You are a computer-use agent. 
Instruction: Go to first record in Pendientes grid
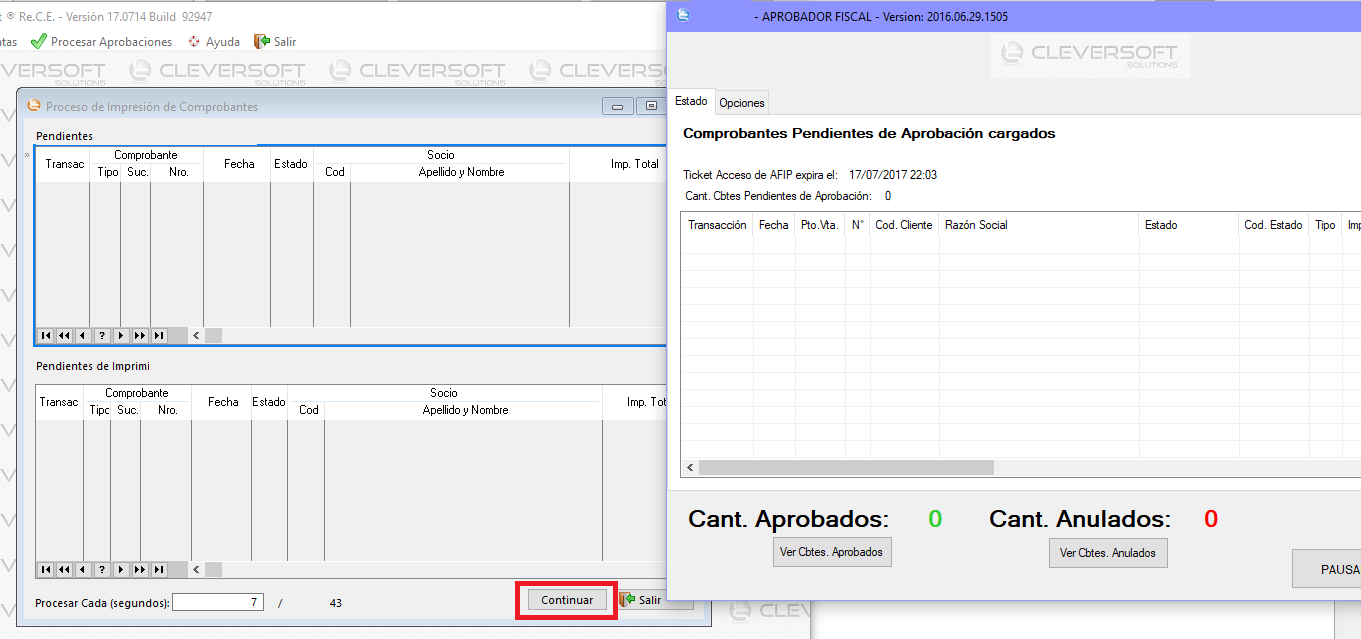[x=46, y=336]
